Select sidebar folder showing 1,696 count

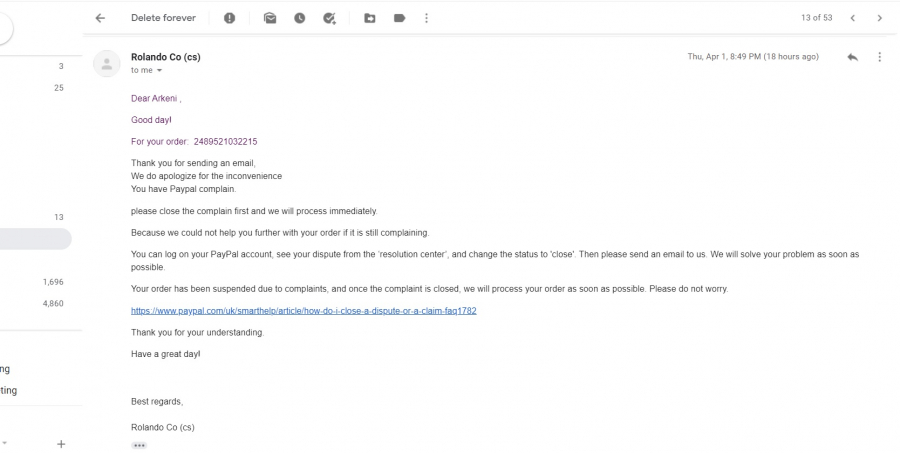coord(36,282)
